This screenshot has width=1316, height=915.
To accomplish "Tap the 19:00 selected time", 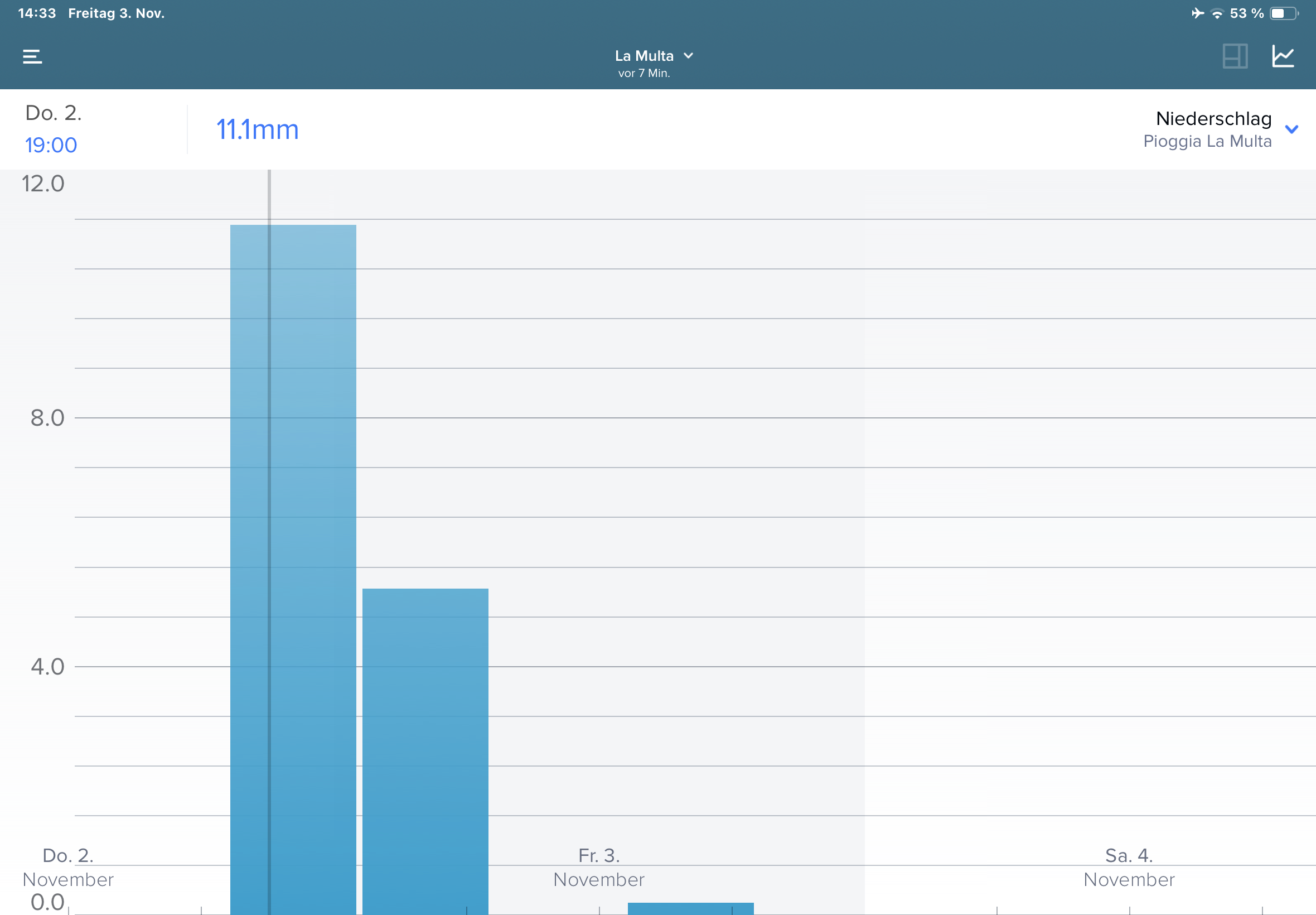I will pyautogui.click(x=51, y=145).
